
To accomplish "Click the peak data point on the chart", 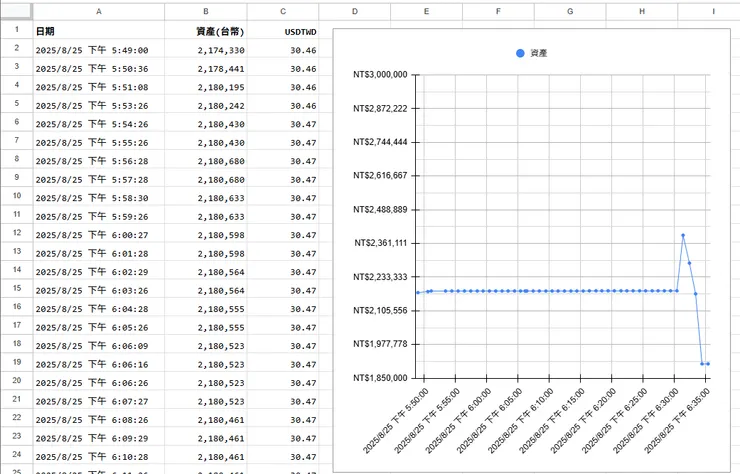I will (683, 235).
